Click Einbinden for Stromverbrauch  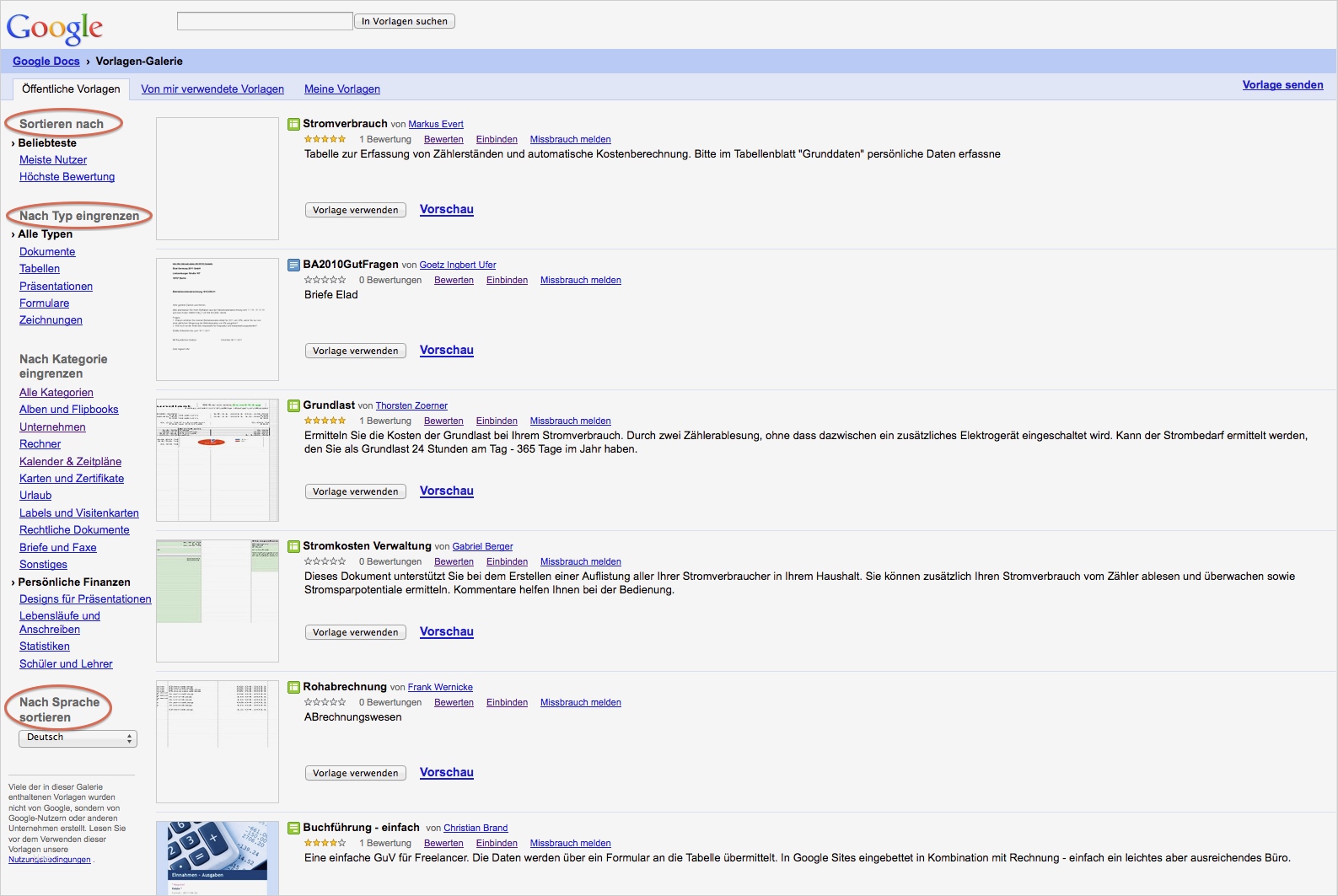(497, 140)
